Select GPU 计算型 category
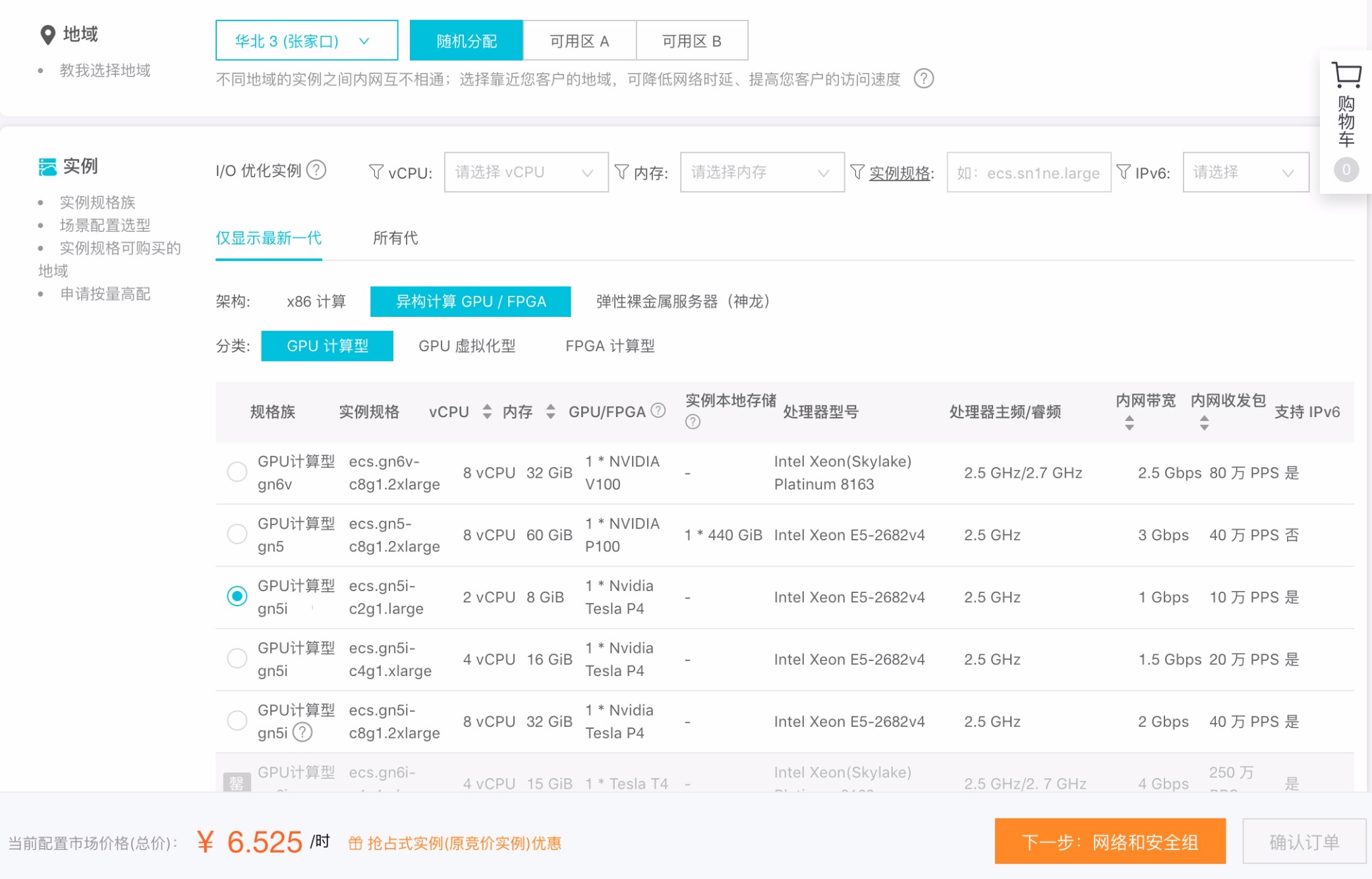Viewport: 1372px width, 879px height. 328,346
